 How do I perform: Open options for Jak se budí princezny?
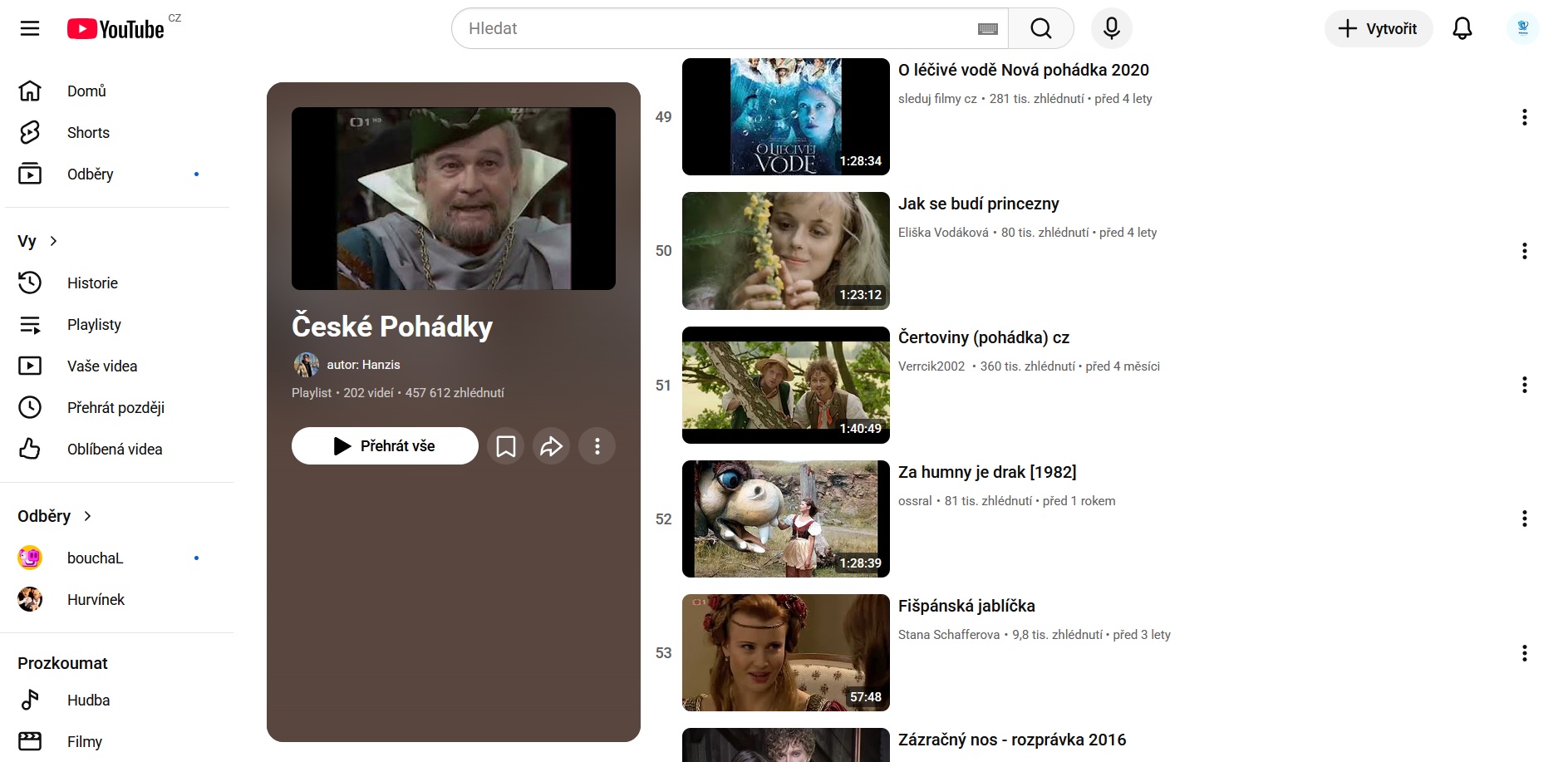1524,251
